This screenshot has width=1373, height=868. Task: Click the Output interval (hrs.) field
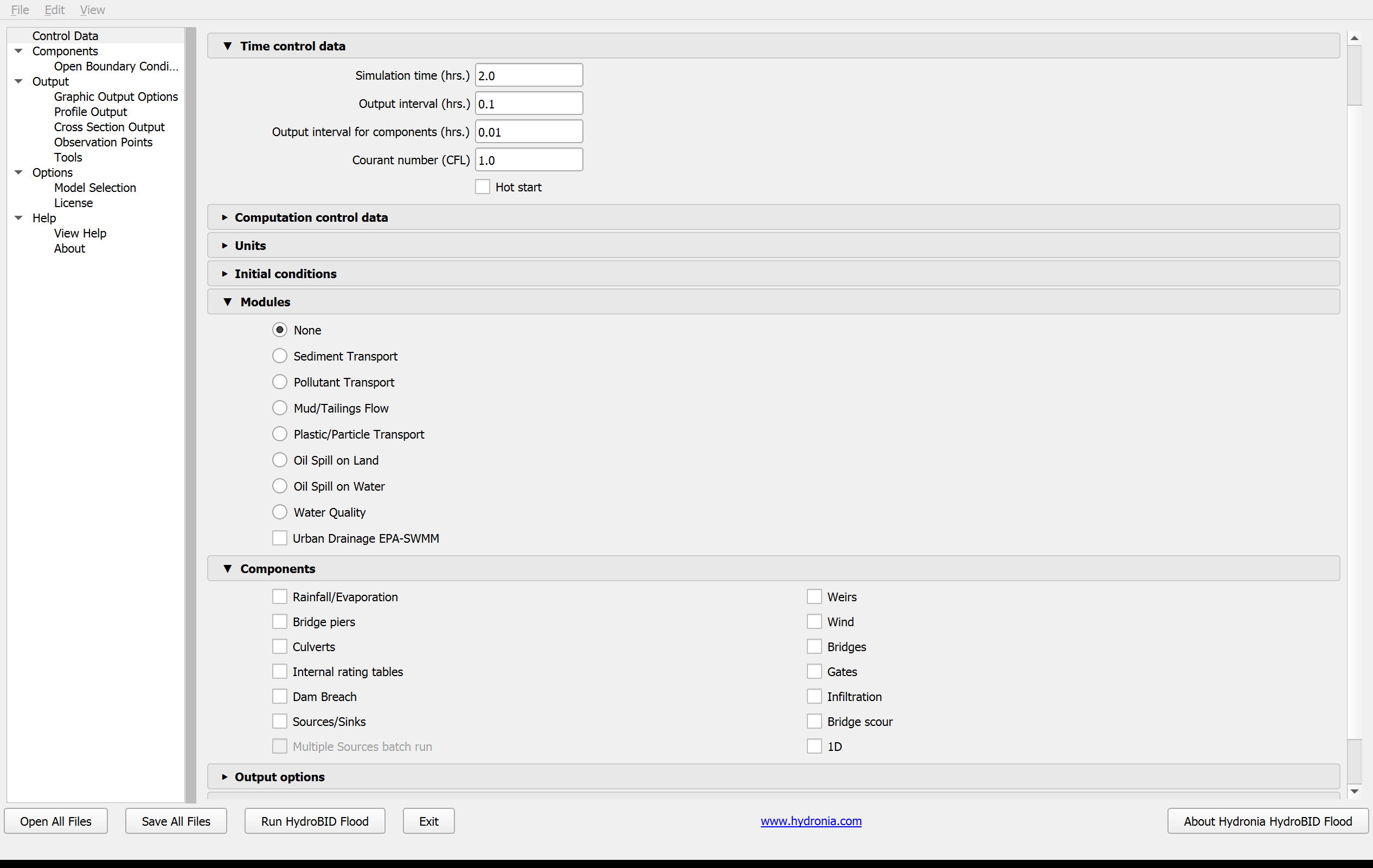click(529, 103)
